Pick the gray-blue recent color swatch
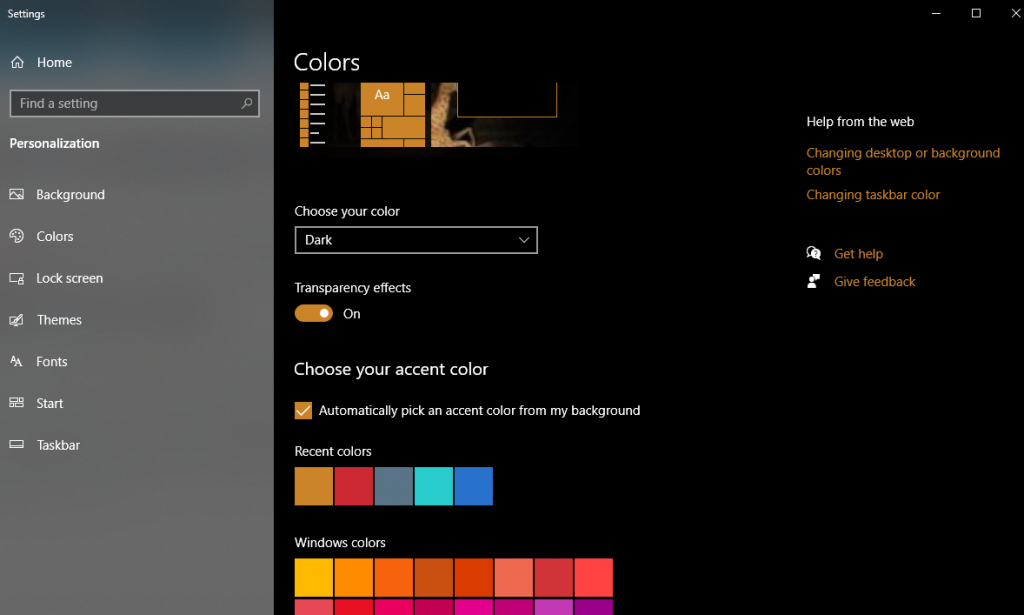 tap(393, 486)
